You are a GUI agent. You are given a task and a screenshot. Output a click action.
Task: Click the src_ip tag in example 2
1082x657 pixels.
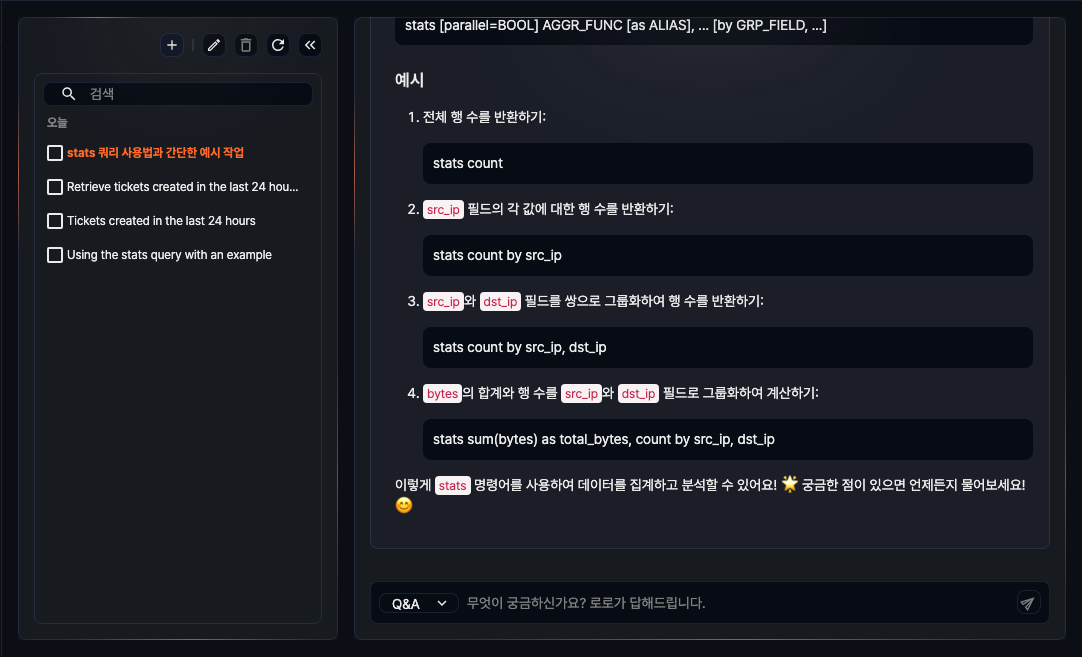click(443, 209)
